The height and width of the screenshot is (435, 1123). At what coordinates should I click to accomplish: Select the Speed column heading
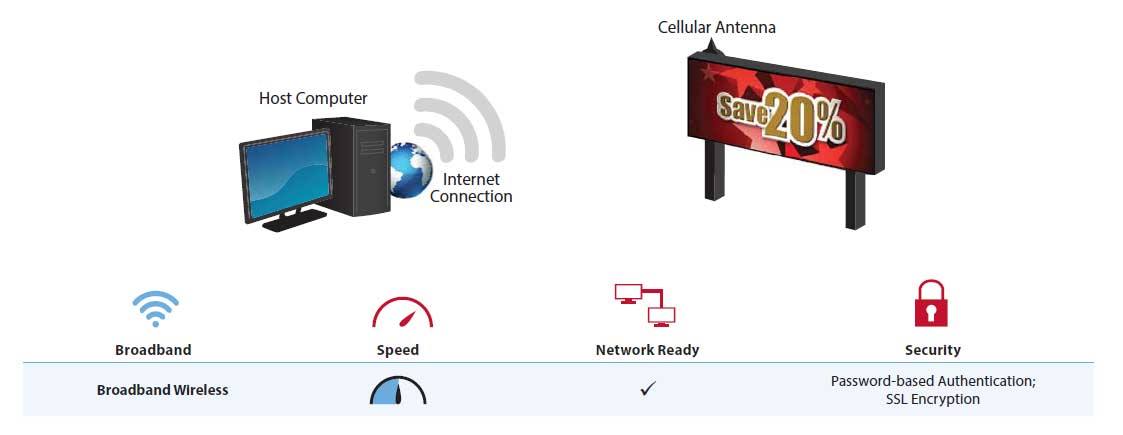[x=397, y=350]
